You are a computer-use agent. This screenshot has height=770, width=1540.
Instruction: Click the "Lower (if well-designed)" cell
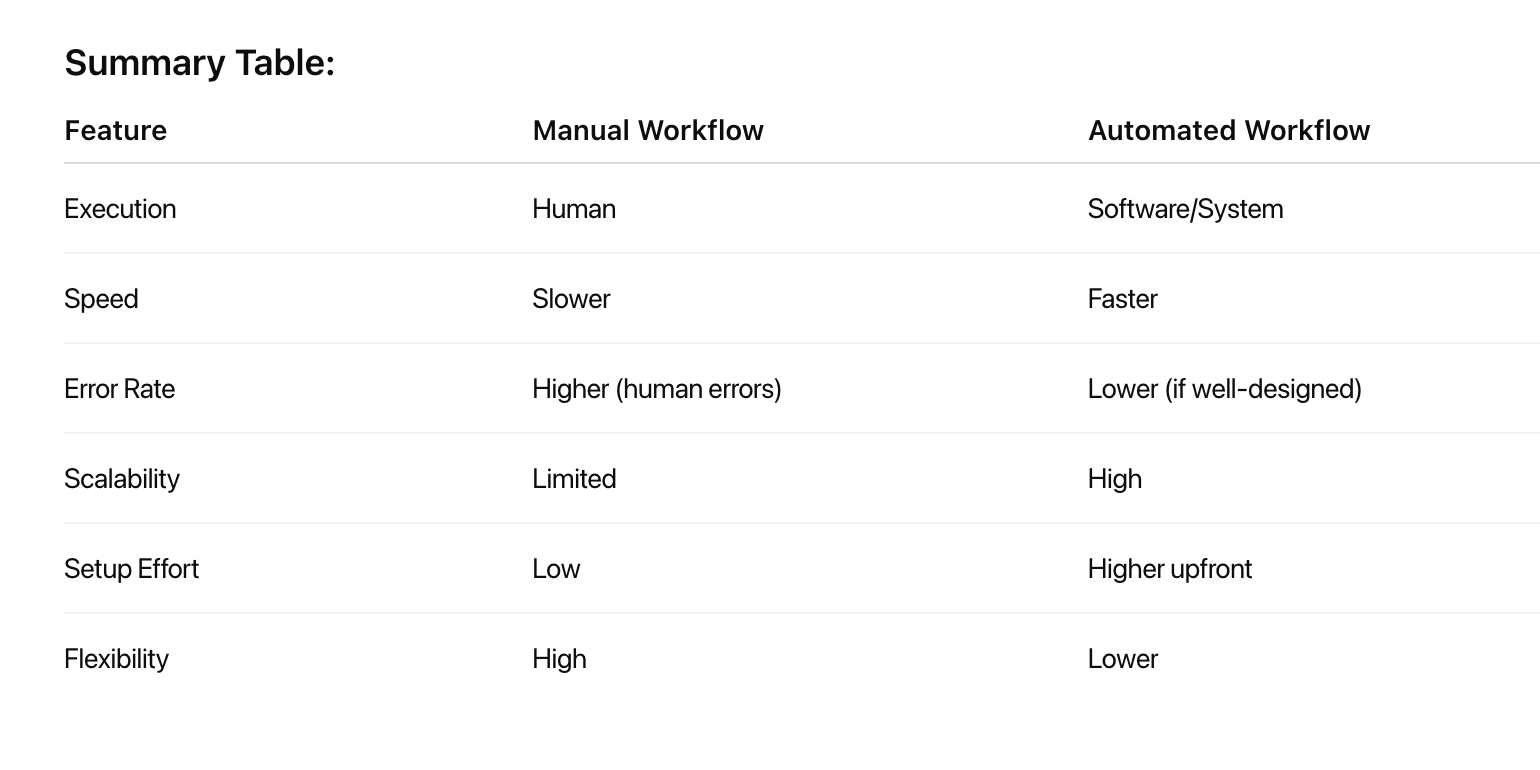click(1224, 389)
